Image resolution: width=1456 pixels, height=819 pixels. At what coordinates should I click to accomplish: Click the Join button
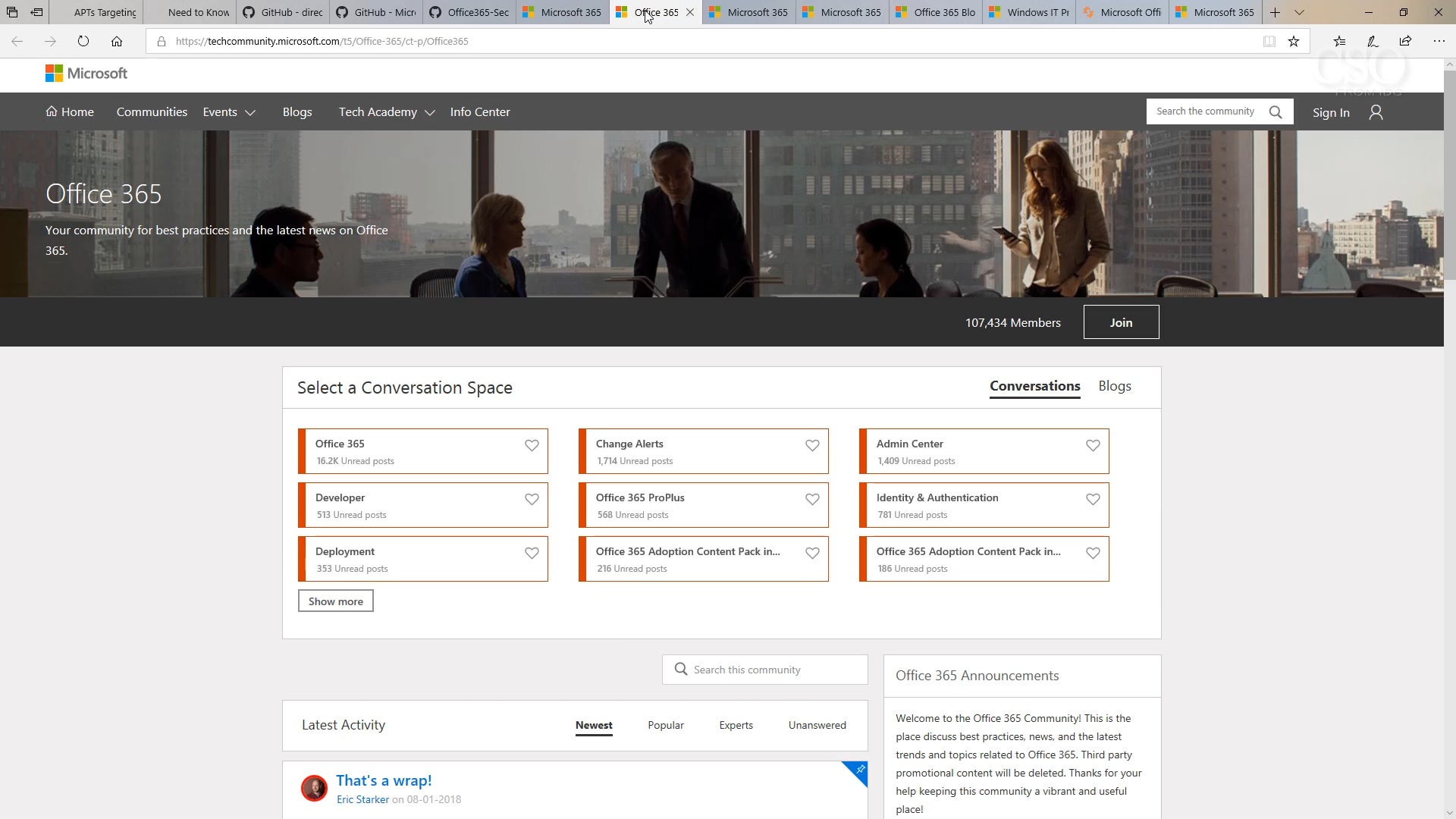1121,322
